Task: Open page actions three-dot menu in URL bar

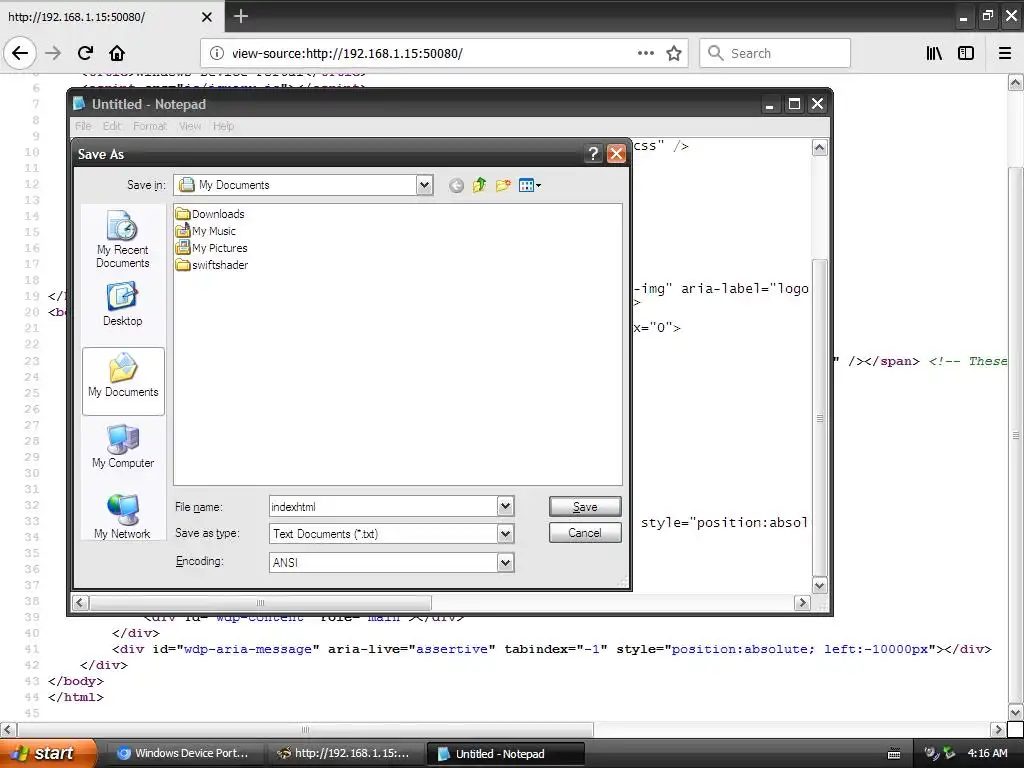Action: tap(646, 53)
